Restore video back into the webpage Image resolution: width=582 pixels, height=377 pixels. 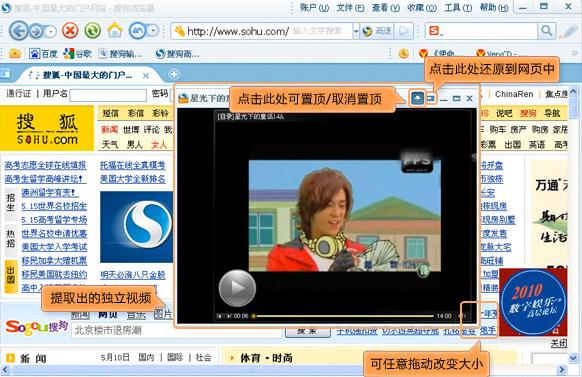pos(431,98)
